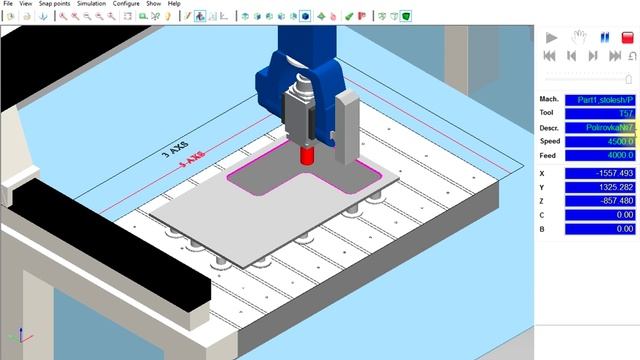Open the Help menu

(x=174, y=3)
